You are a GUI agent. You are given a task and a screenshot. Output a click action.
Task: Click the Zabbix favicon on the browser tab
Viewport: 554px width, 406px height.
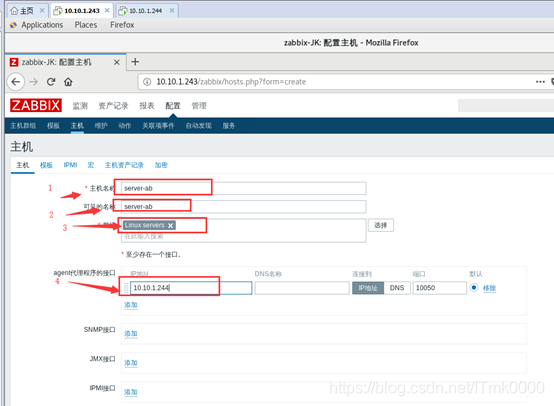(14, 62)
